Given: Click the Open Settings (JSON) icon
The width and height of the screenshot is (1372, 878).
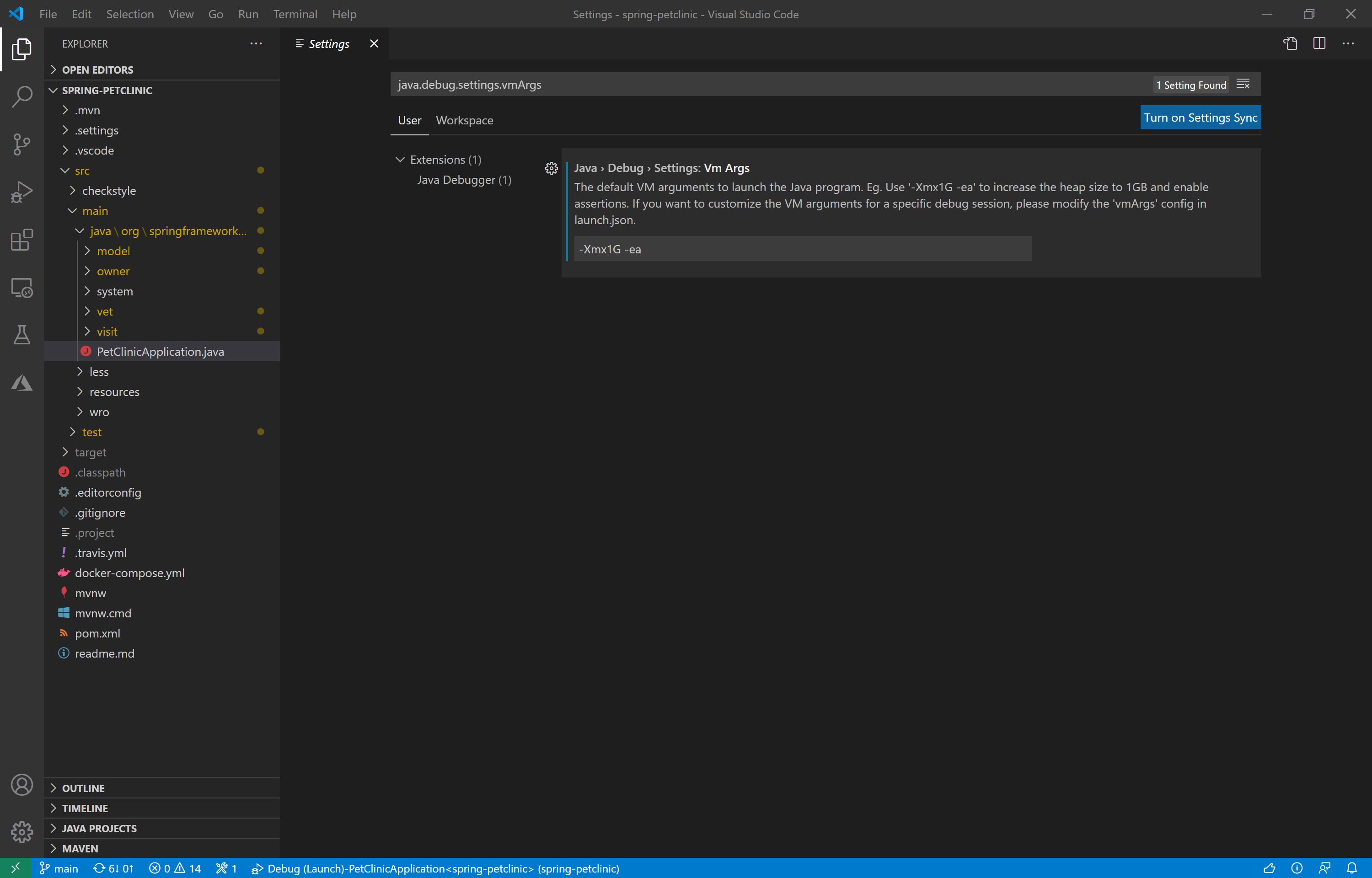Looking at the screenshot, I should point(1290,43).
